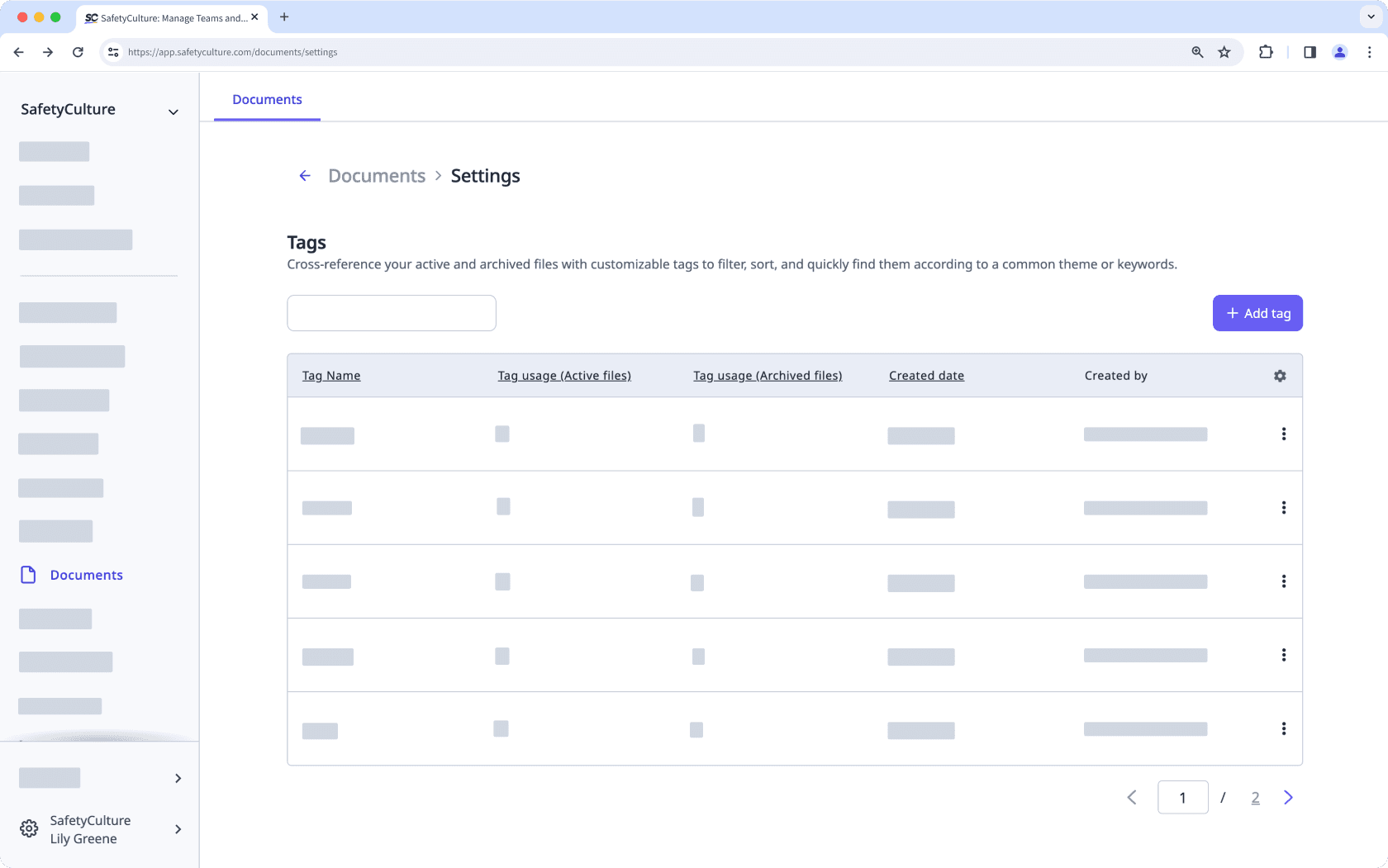Click the tag search input field
Viewport: 1388px width, 868px height.
(392, 313)
